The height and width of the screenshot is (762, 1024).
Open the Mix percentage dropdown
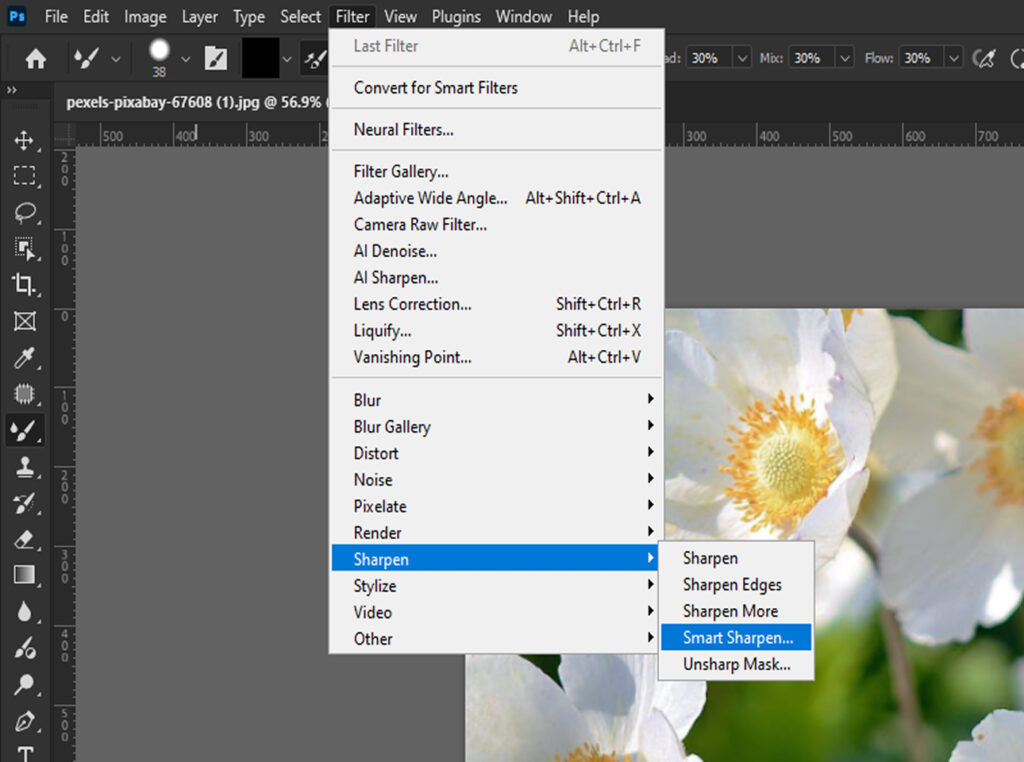click(843, 59)
